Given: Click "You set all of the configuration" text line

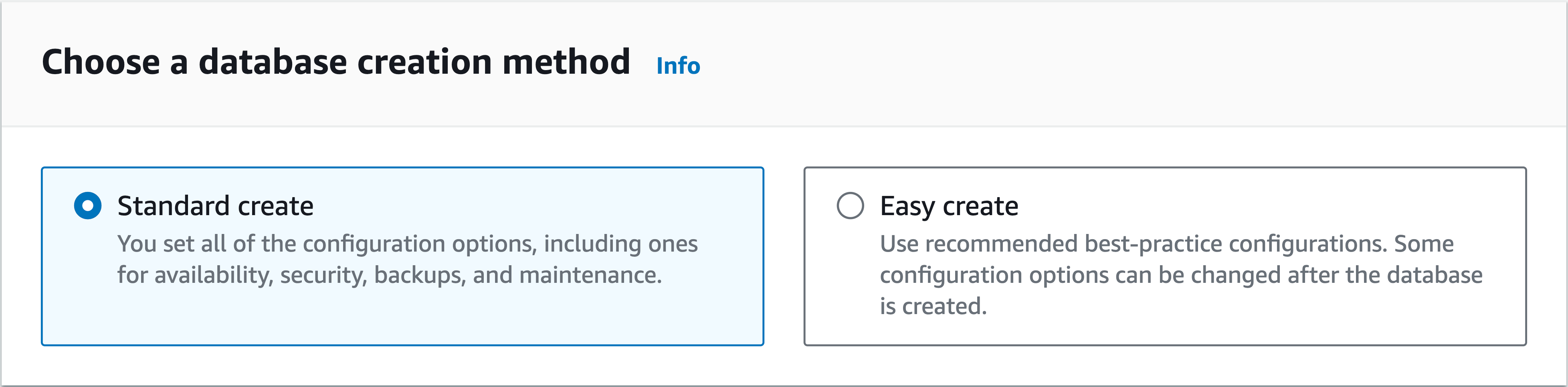Looking at the screenshot, I should 406,244.
